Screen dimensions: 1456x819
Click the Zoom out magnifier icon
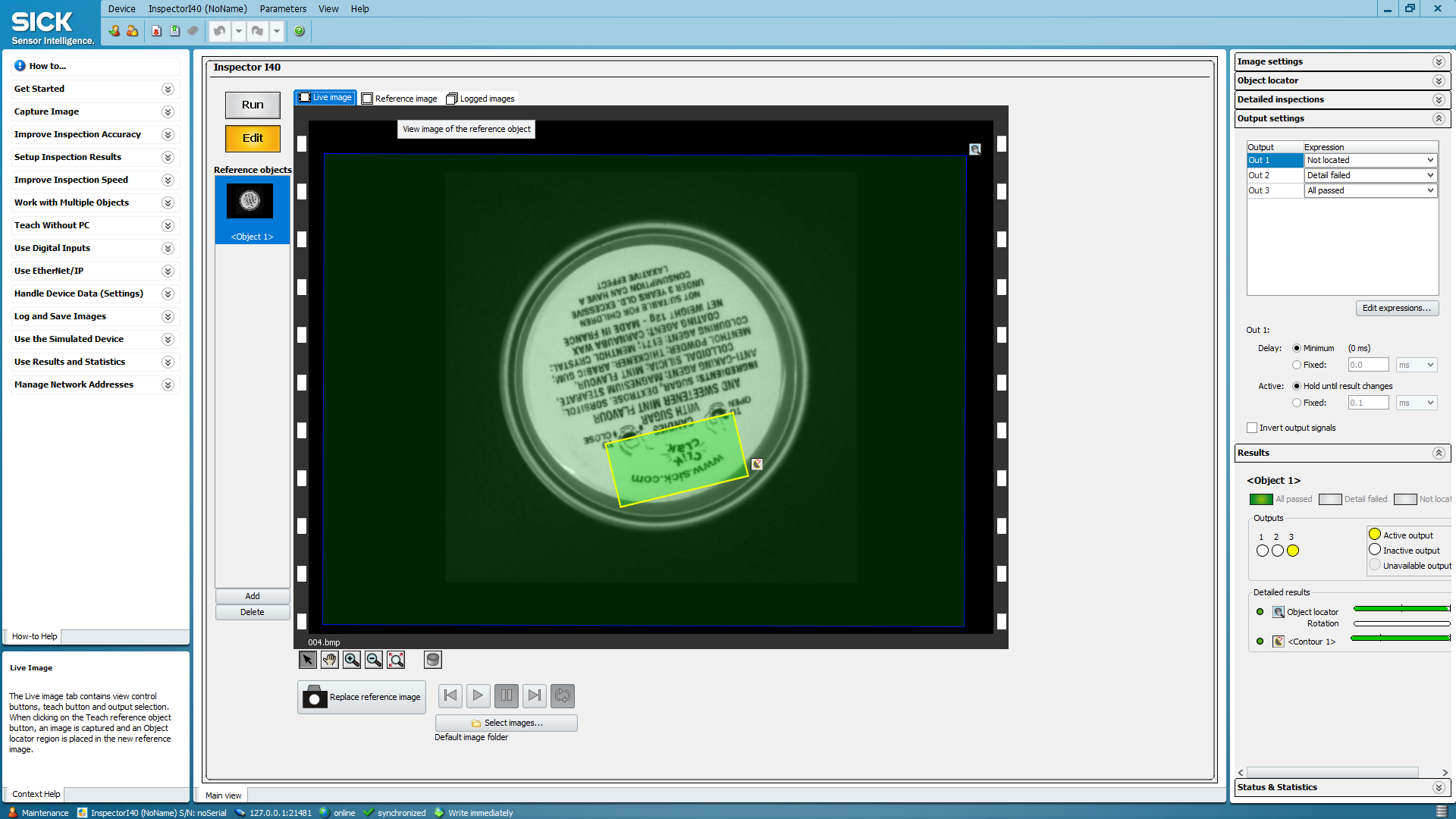(374, 660)
